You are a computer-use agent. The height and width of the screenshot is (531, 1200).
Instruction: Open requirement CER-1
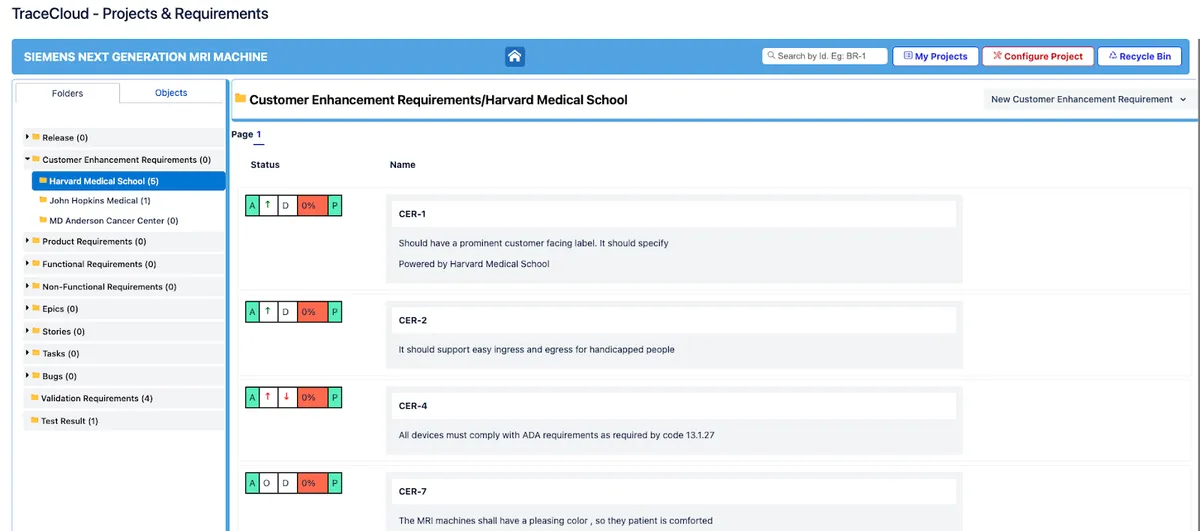(413, 214)
